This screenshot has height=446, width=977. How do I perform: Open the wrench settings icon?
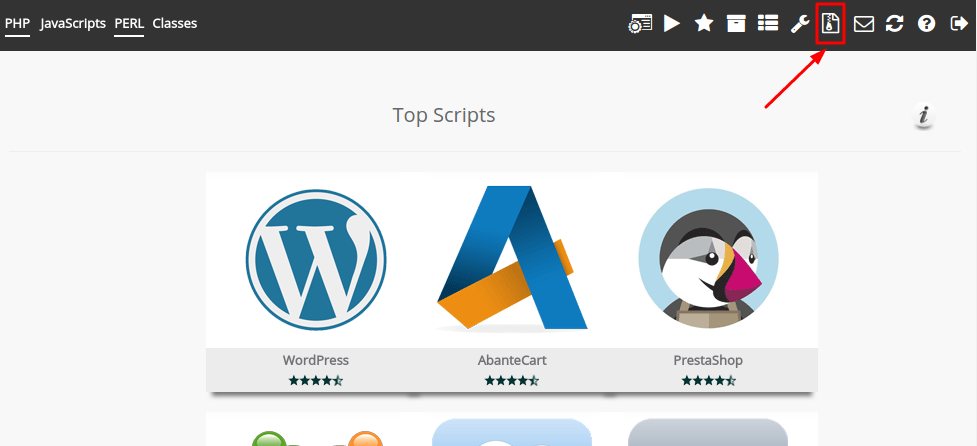(x=799, y=24)
